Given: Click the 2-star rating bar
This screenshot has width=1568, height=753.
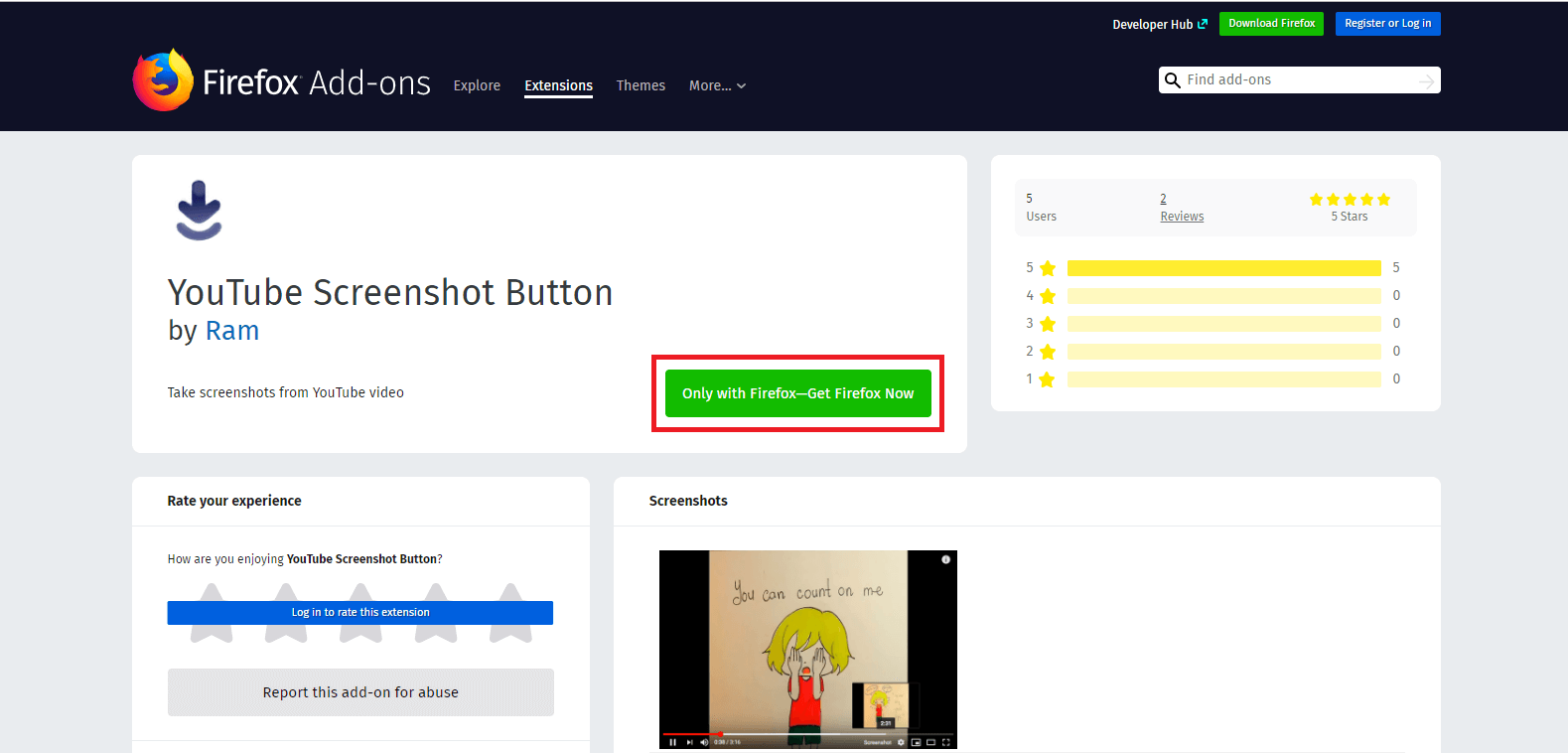Looking at the screenshot, I should 1223,352.
